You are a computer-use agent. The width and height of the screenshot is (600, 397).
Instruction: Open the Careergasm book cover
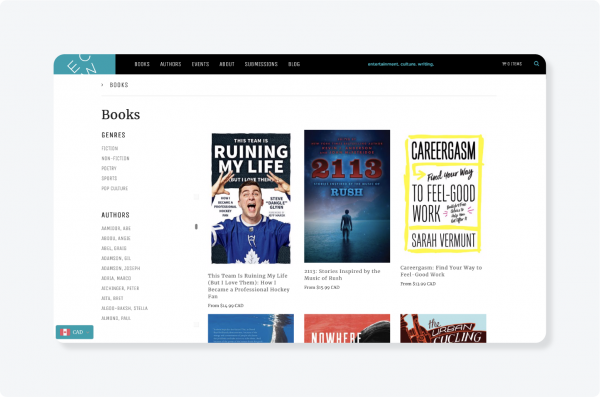point(443,193)
